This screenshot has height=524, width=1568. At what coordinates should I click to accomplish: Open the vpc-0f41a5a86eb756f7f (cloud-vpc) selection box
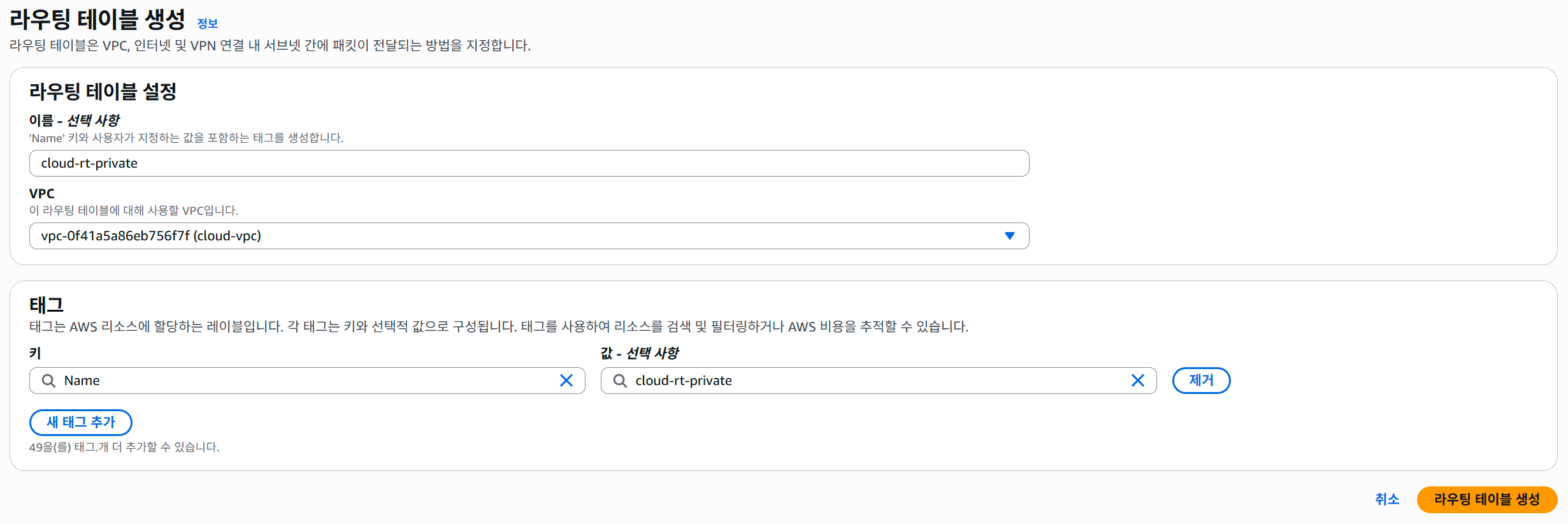pyautogui.click(x=510, y=236)
